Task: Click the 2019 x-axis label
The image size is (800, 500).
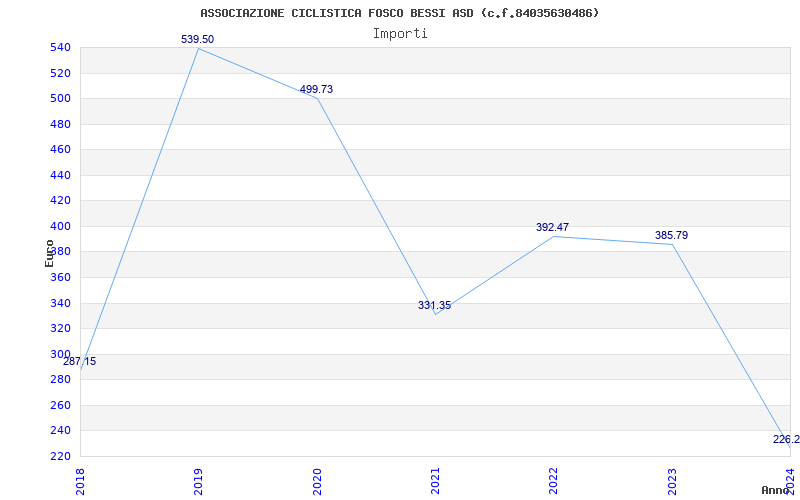Action: click(198, 482)
